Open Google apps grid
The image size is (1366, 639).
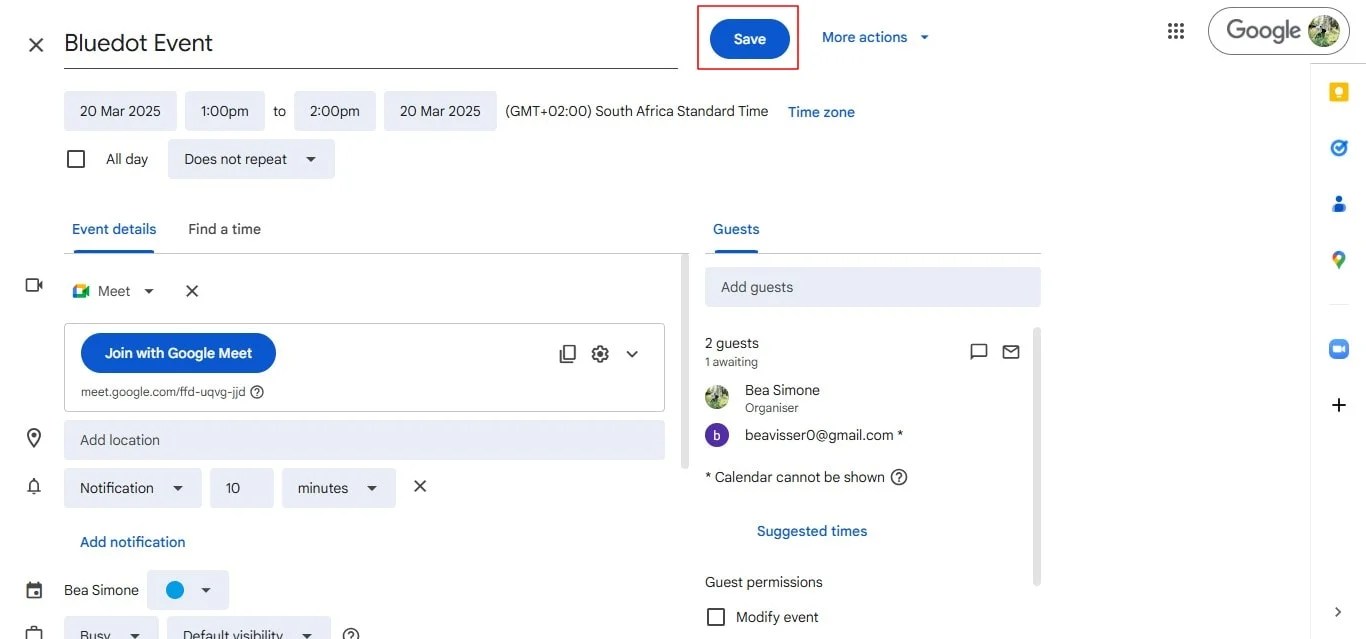tap(1176, 31)
